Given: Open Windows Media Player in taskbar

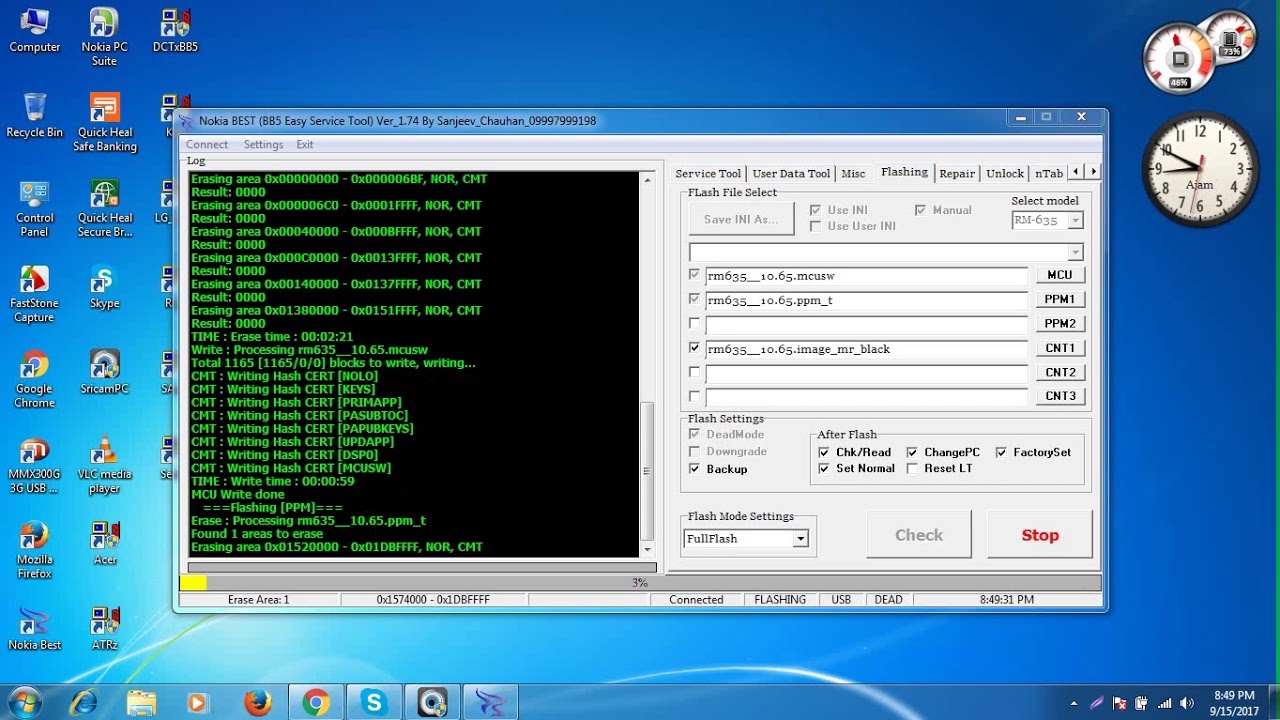Looking at the screenshot, I should point(198,703).
